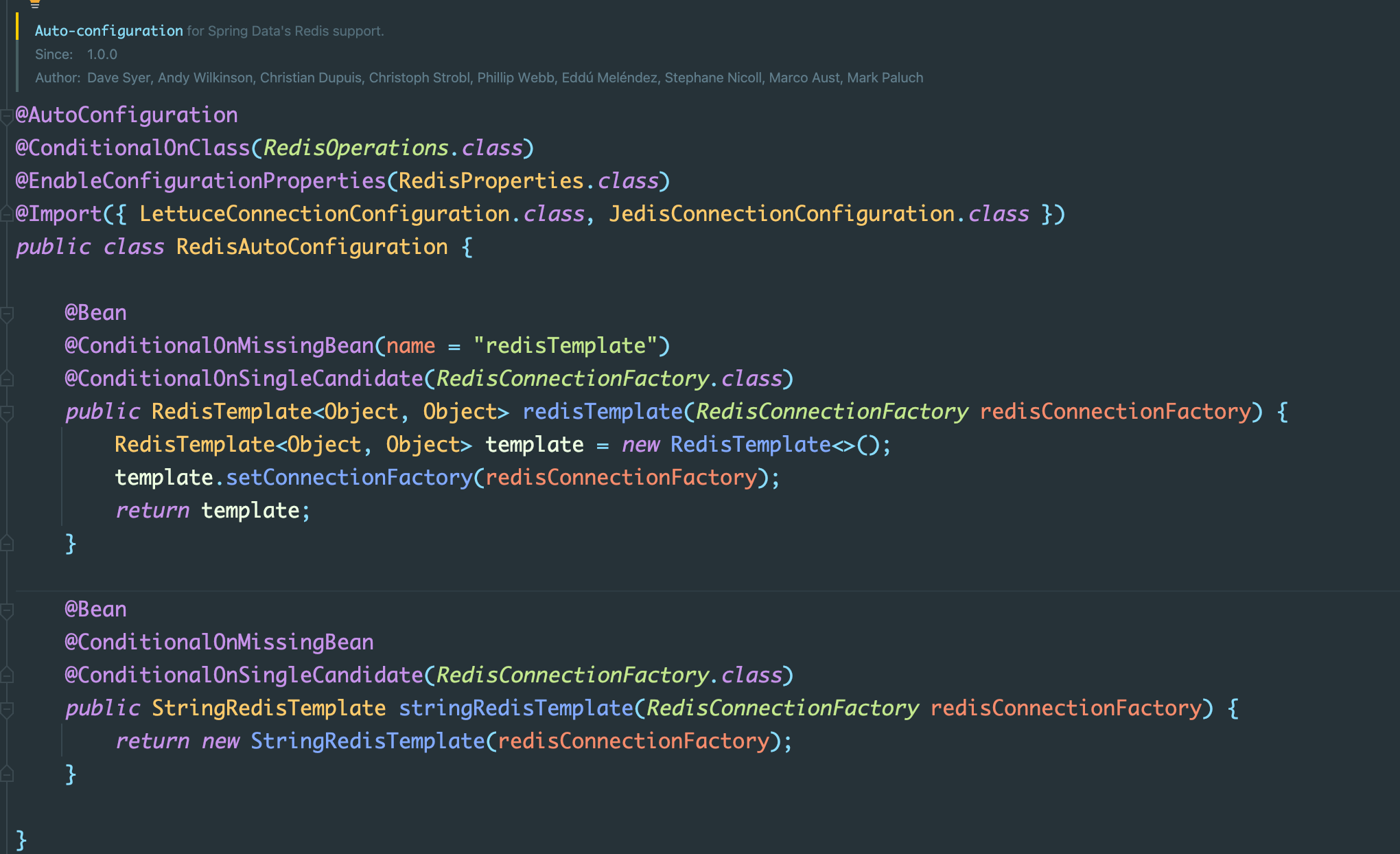Click author name Mark Paluch in doc comment

pyautogui.click(x=885, y=78)
